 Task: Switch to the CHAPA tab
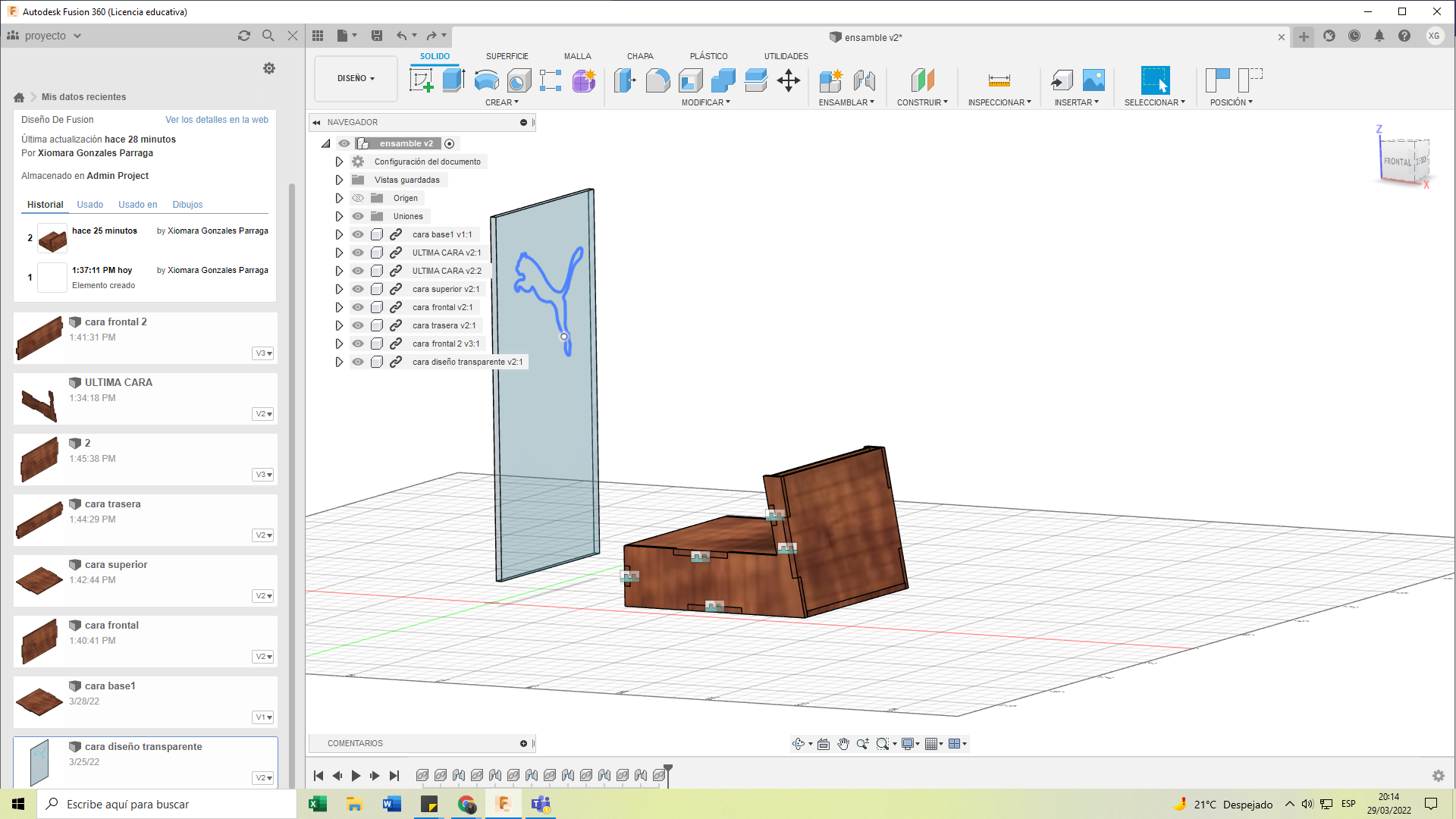640,56
